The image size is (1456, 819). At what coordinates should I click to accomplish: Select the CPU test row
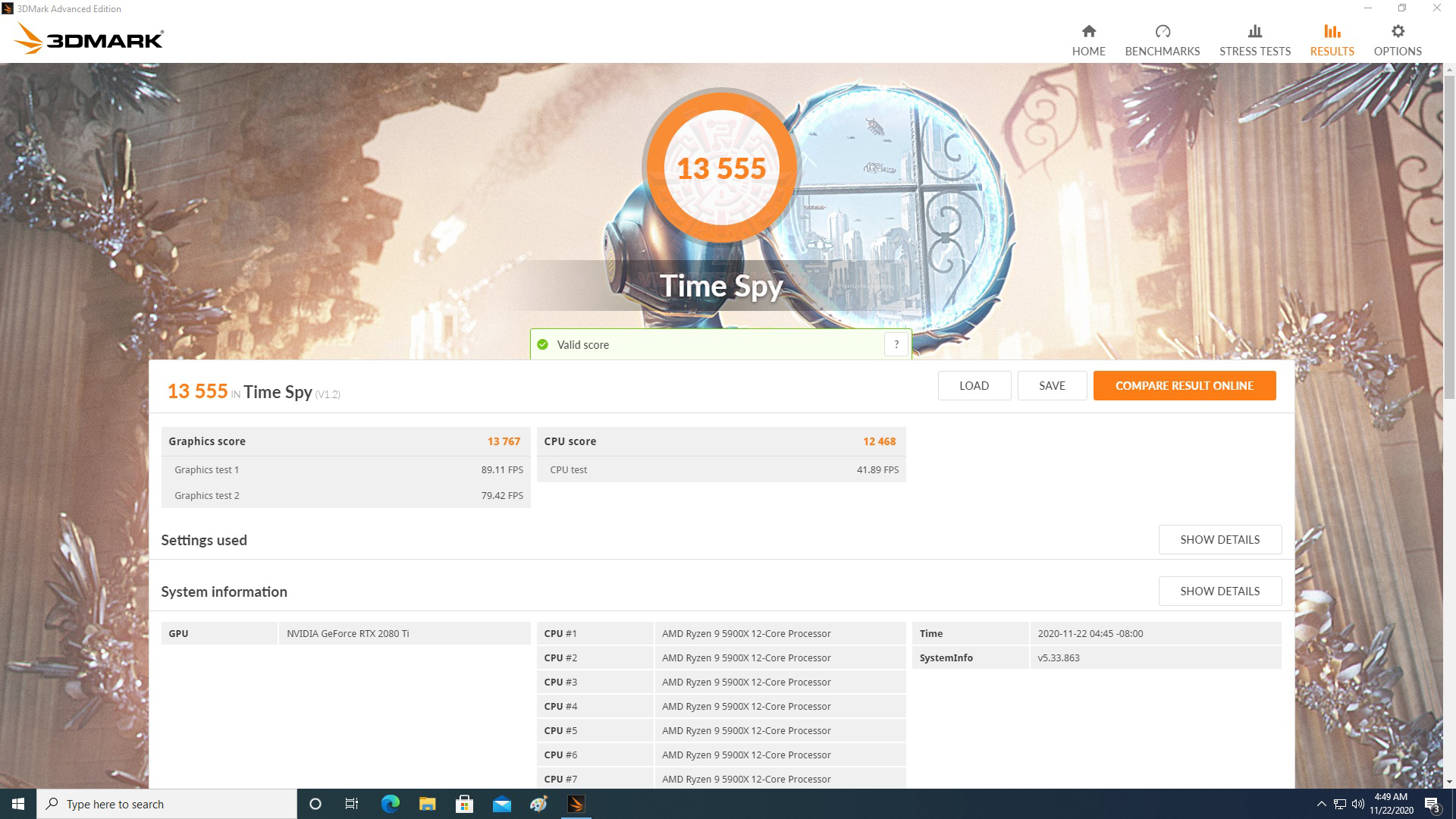[721, 469]
